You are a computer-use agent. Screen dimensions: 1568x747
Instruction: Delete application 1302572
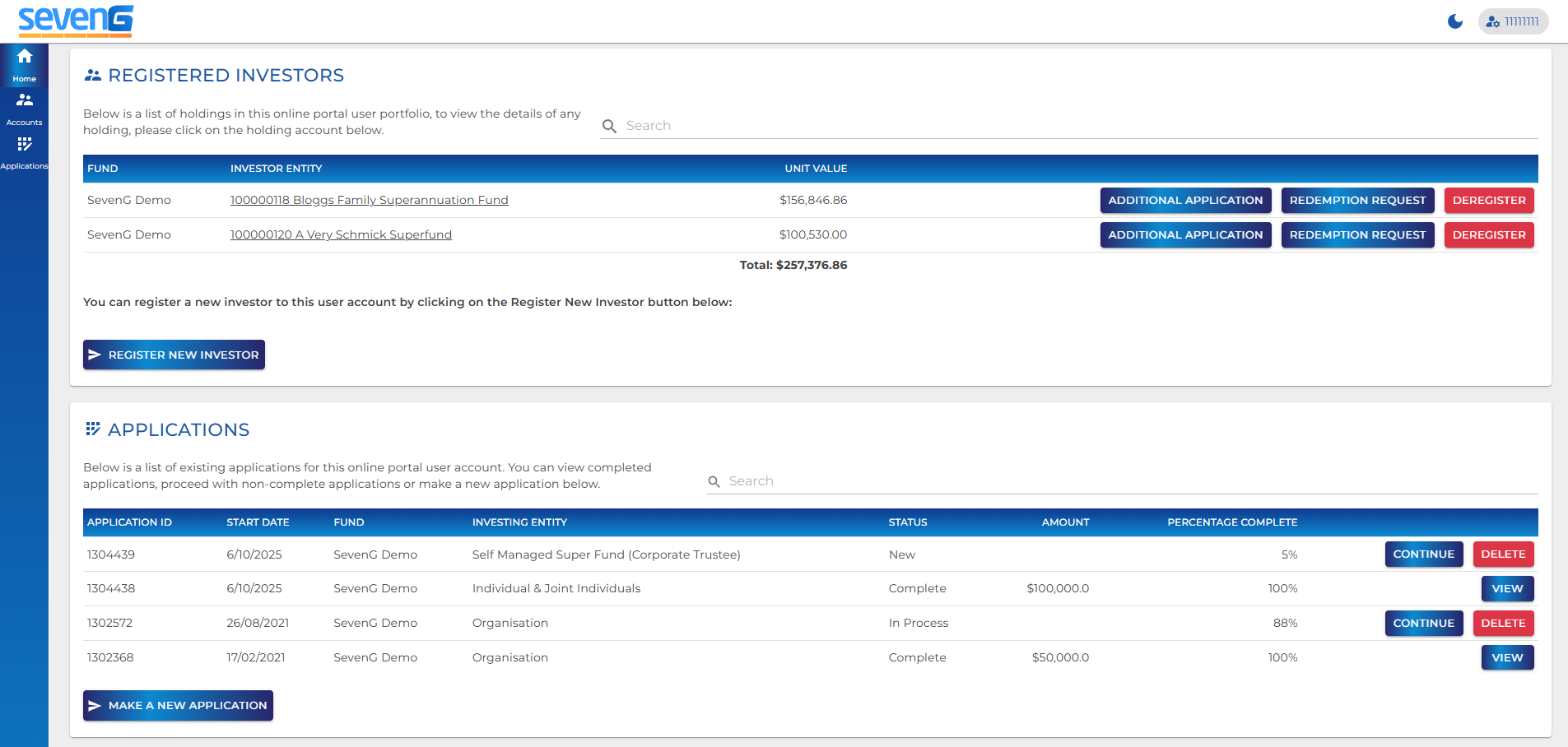pyautogui.click(x=1503, y=623)
